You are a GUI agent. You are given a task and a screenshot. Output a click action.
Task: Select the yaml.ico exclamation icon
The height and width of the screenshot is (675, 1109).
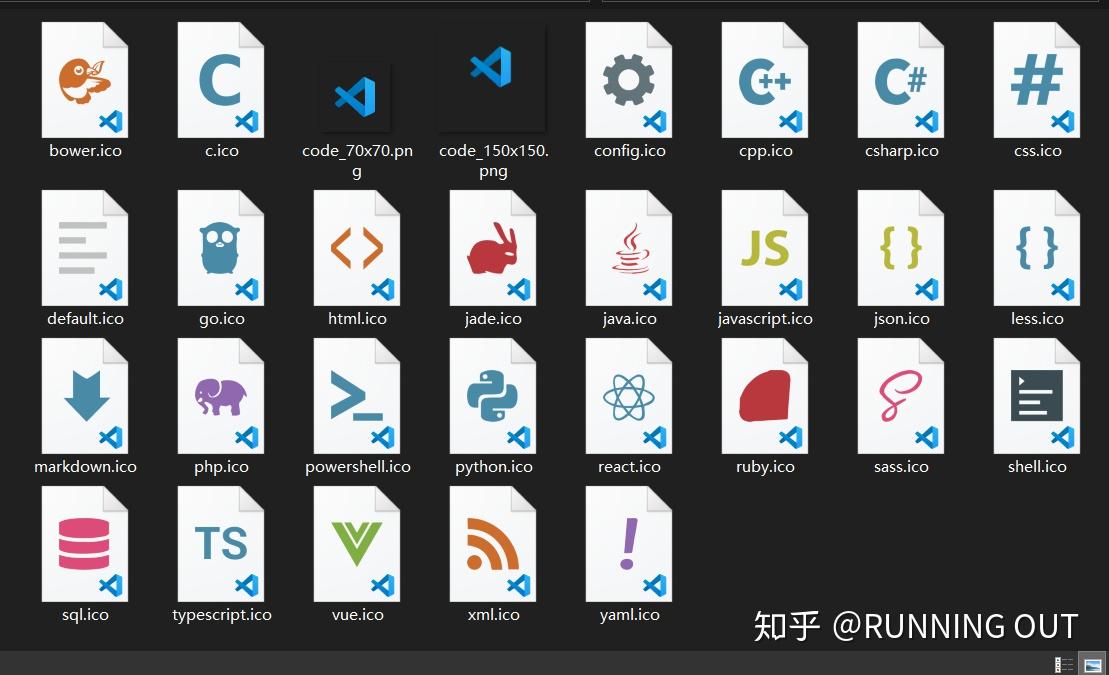(629, 542)
